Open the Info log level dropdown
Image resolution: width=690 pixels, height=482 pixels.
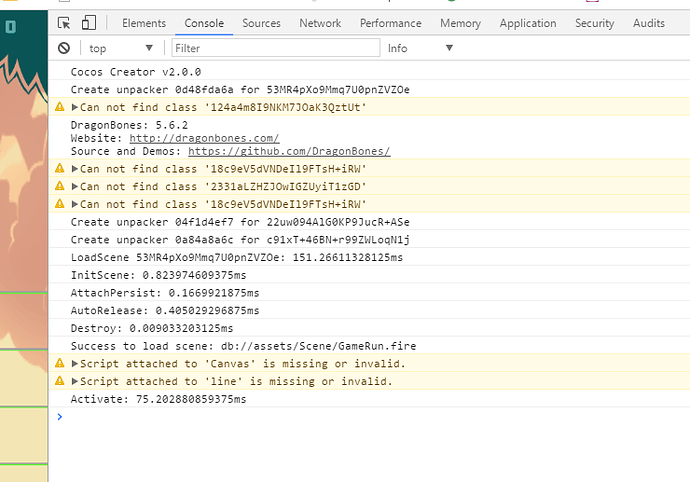click(x=420, y=48)
